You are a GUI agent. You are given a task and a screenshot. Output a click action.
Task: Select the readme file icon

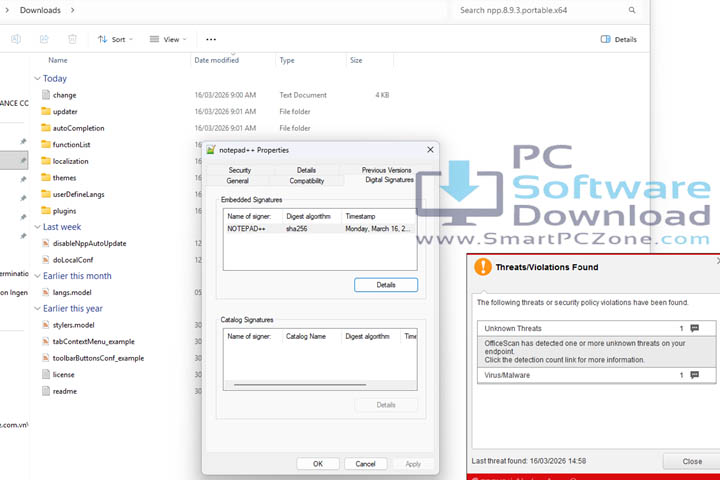click(x=45, y=391)
